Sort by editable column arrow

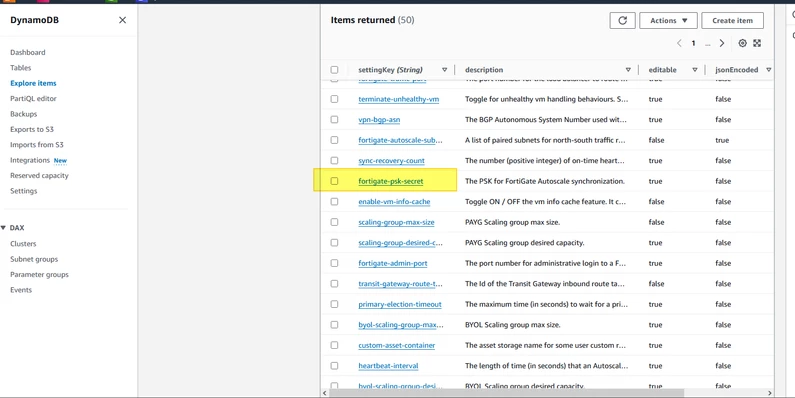[x=695, y=70]
